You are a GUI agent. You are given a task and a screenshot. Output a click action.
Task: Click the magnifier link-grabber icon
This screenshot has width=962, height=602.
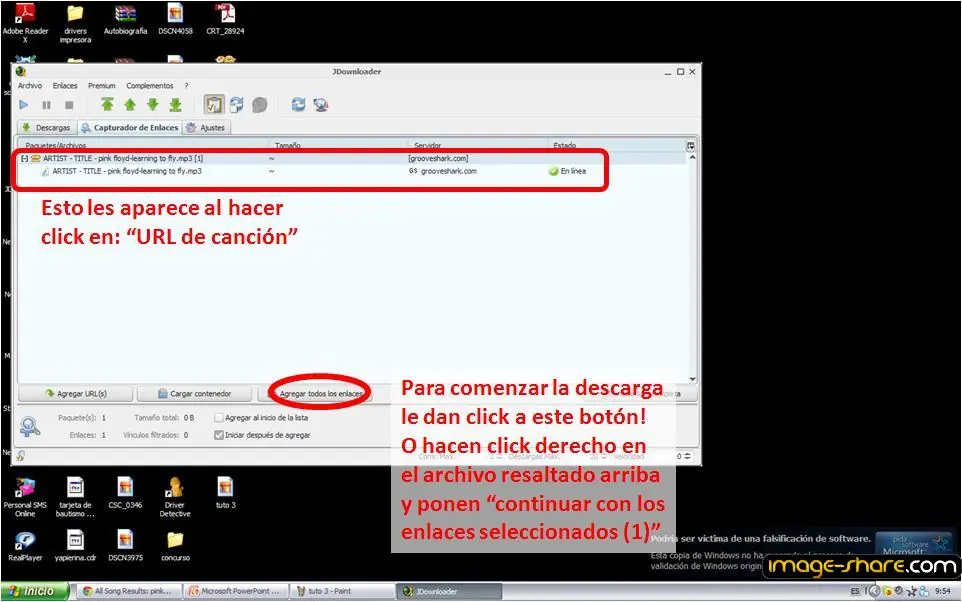click(30, 426)
